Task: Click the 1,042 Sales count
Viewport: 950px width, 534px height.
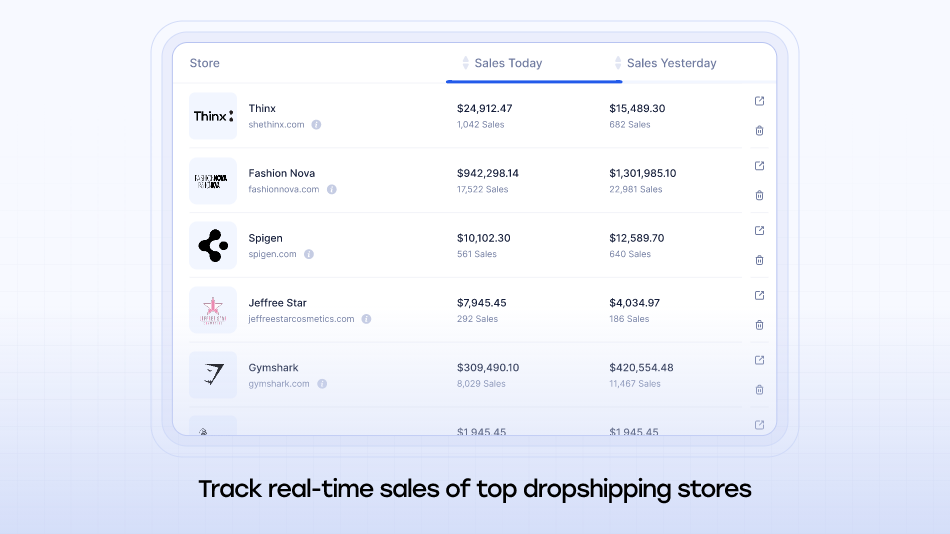Action: 480,124
